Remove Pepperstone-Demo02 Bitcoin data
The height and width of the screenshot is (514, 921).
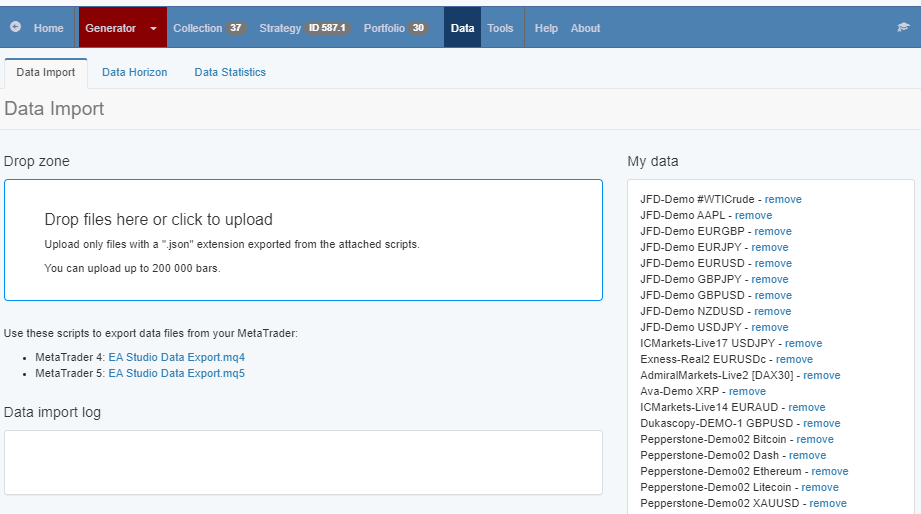click(814, 439)
